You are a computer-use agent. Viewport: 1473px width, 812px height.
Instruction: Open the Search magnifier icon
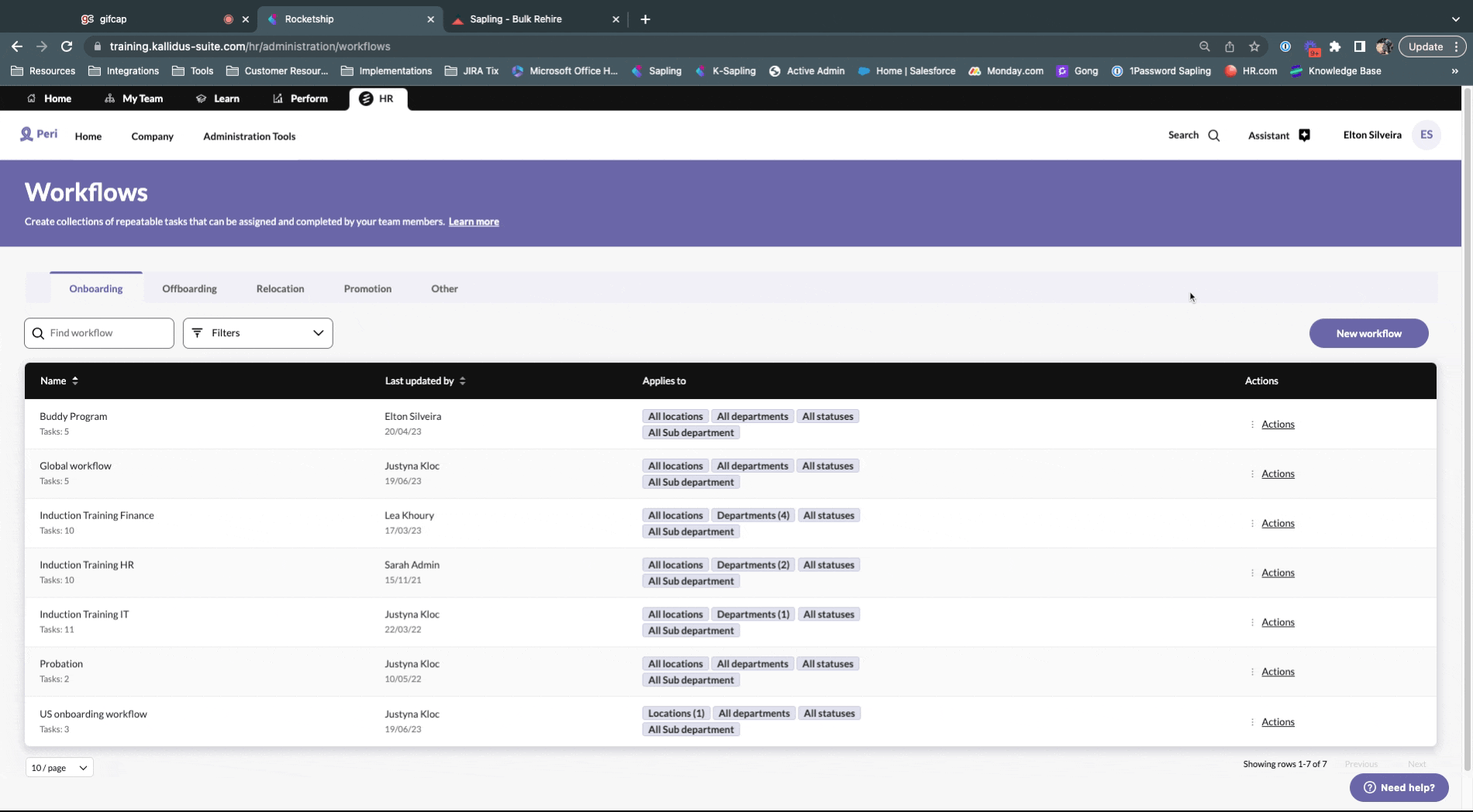click(1213, 135)
